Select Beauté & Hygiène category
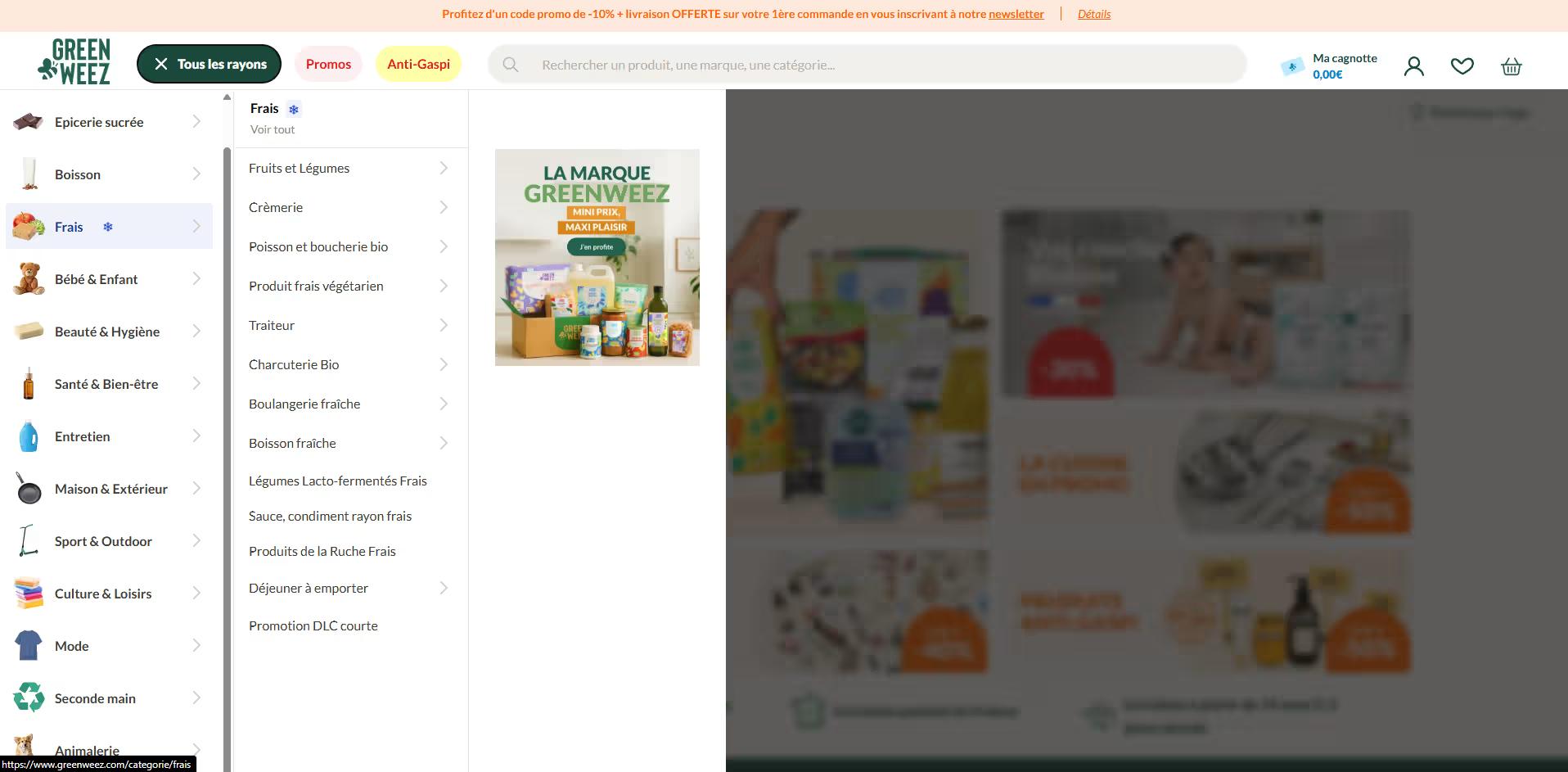Viewport: 1568px width, 772px height. (x=107, y=332)
